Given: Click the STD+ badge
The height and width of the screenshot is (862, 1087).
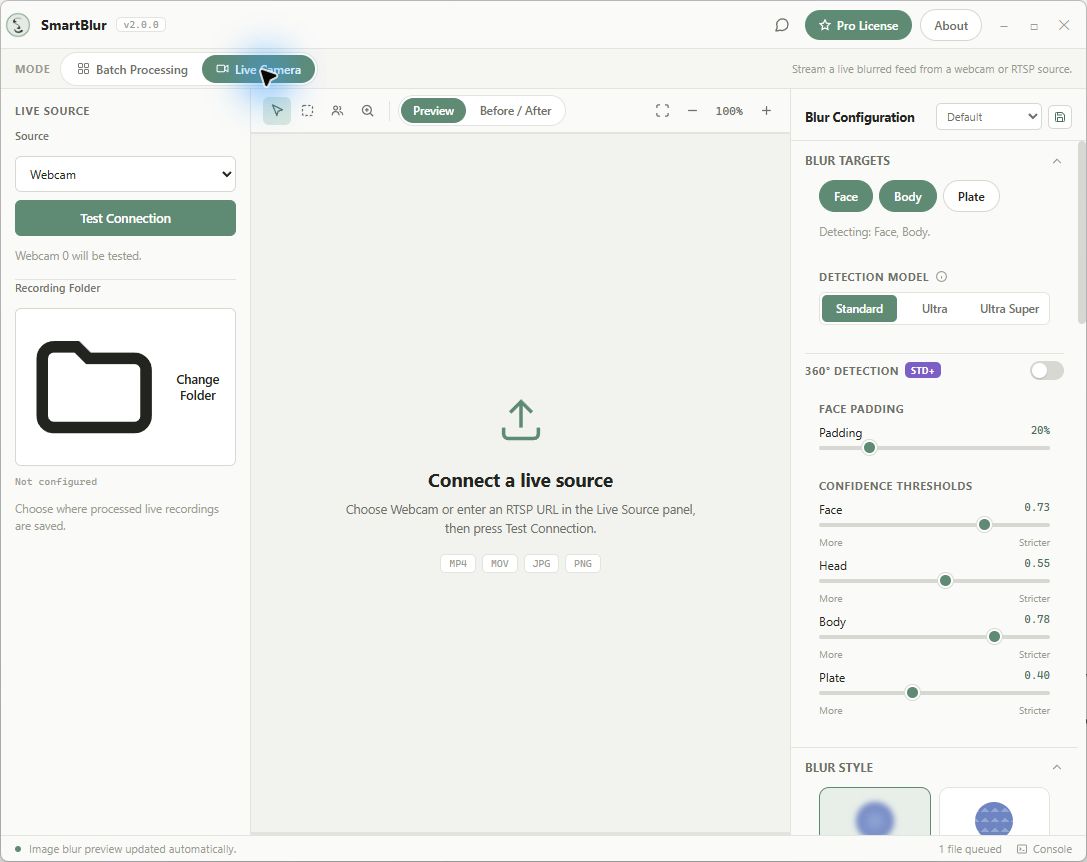Looking at the screenshot, I should point(923,370).
